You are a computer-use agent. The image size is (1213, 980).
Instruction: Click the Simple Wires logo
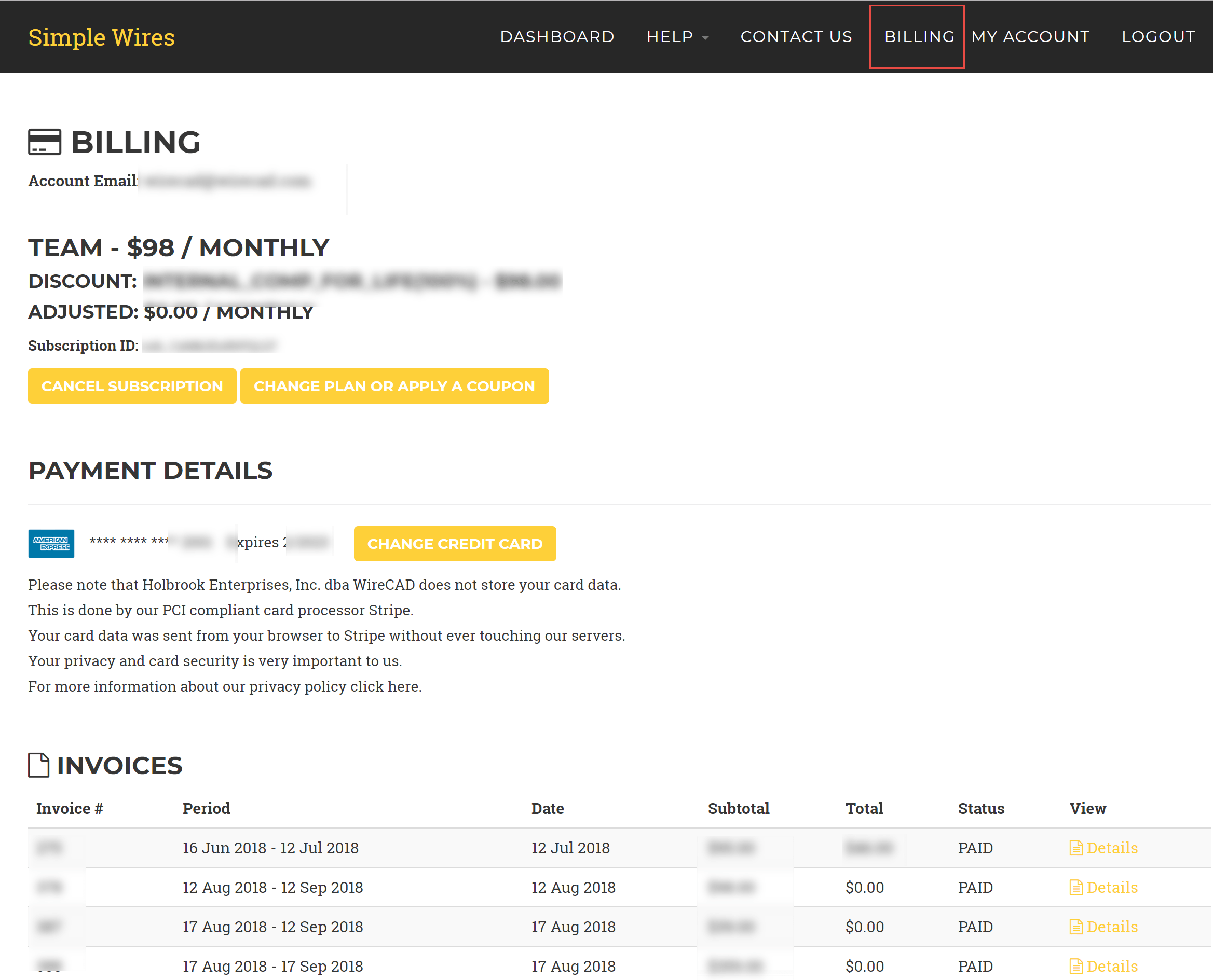point(102,37)
